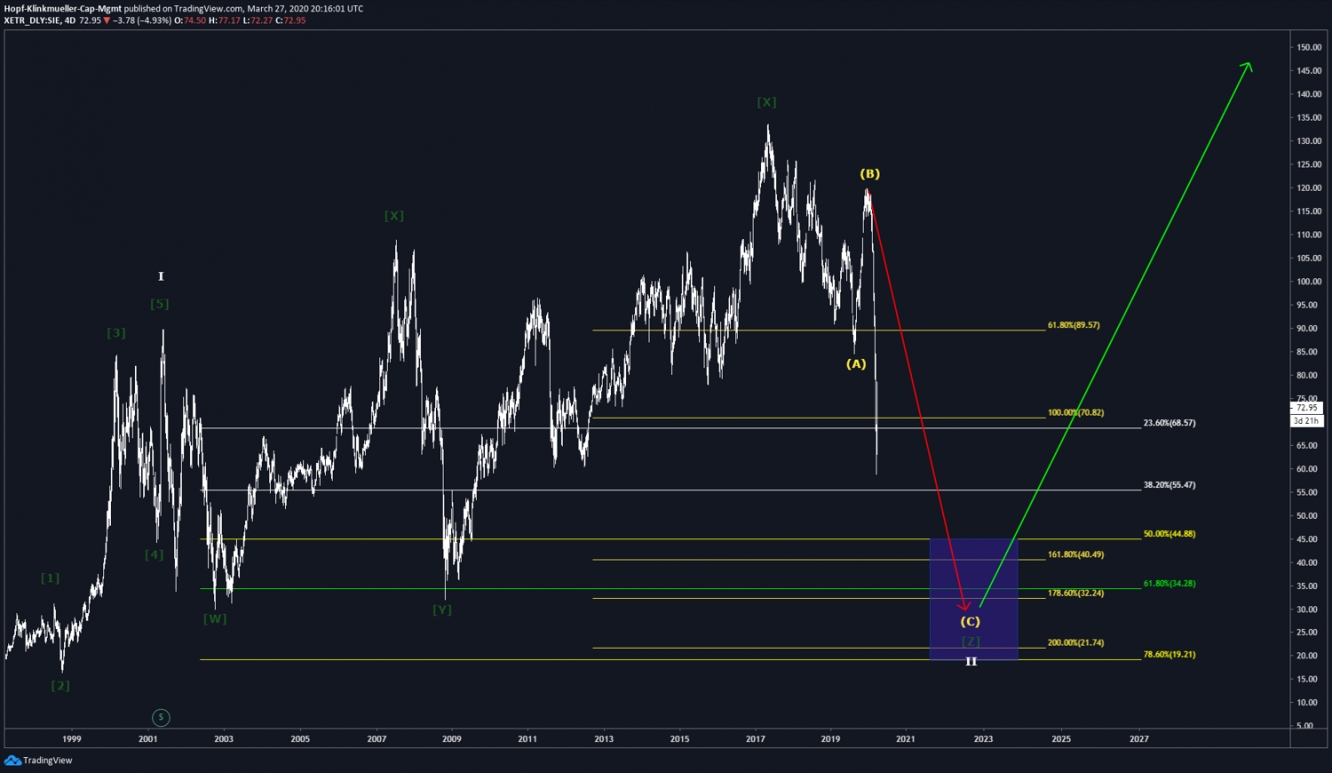Select the 23.60%(68.57) retracement label
Viewport: 1332px width, 773px height.
click(x=1169, y=423)
